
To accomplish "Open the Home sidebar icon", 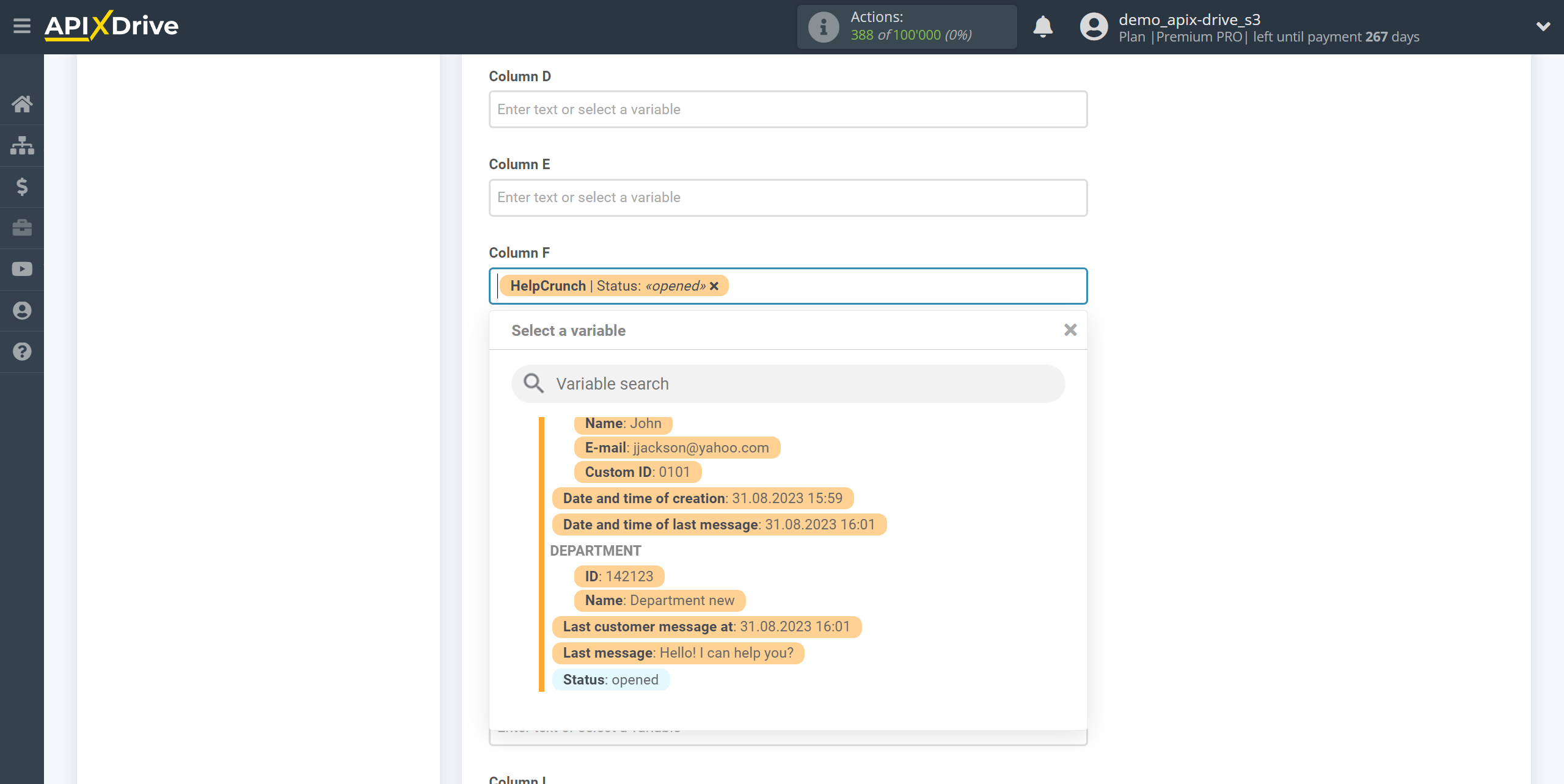I will 22,104.
